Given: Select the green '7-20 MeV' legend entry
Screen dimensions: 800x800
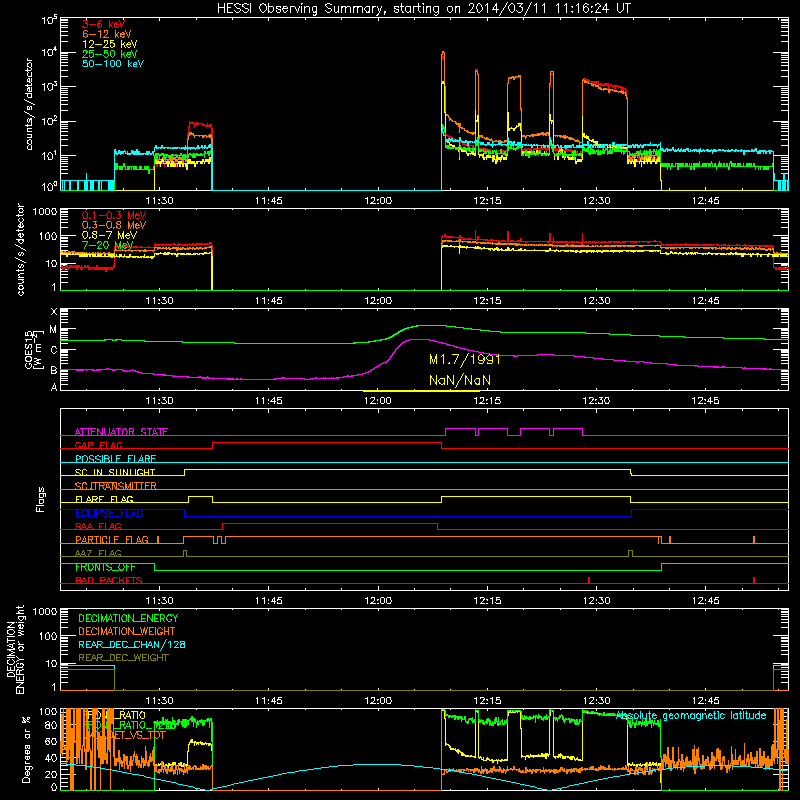Looking at the screenshot, I should pos(108,245).
